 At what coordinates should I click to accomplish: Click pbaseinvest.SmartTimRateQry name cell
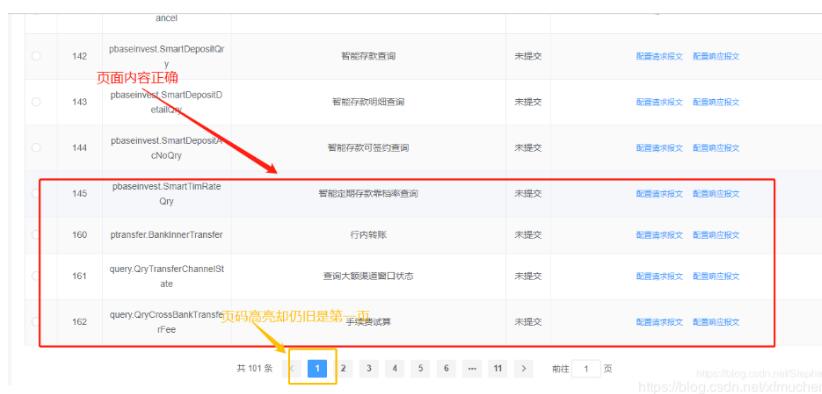167,193
